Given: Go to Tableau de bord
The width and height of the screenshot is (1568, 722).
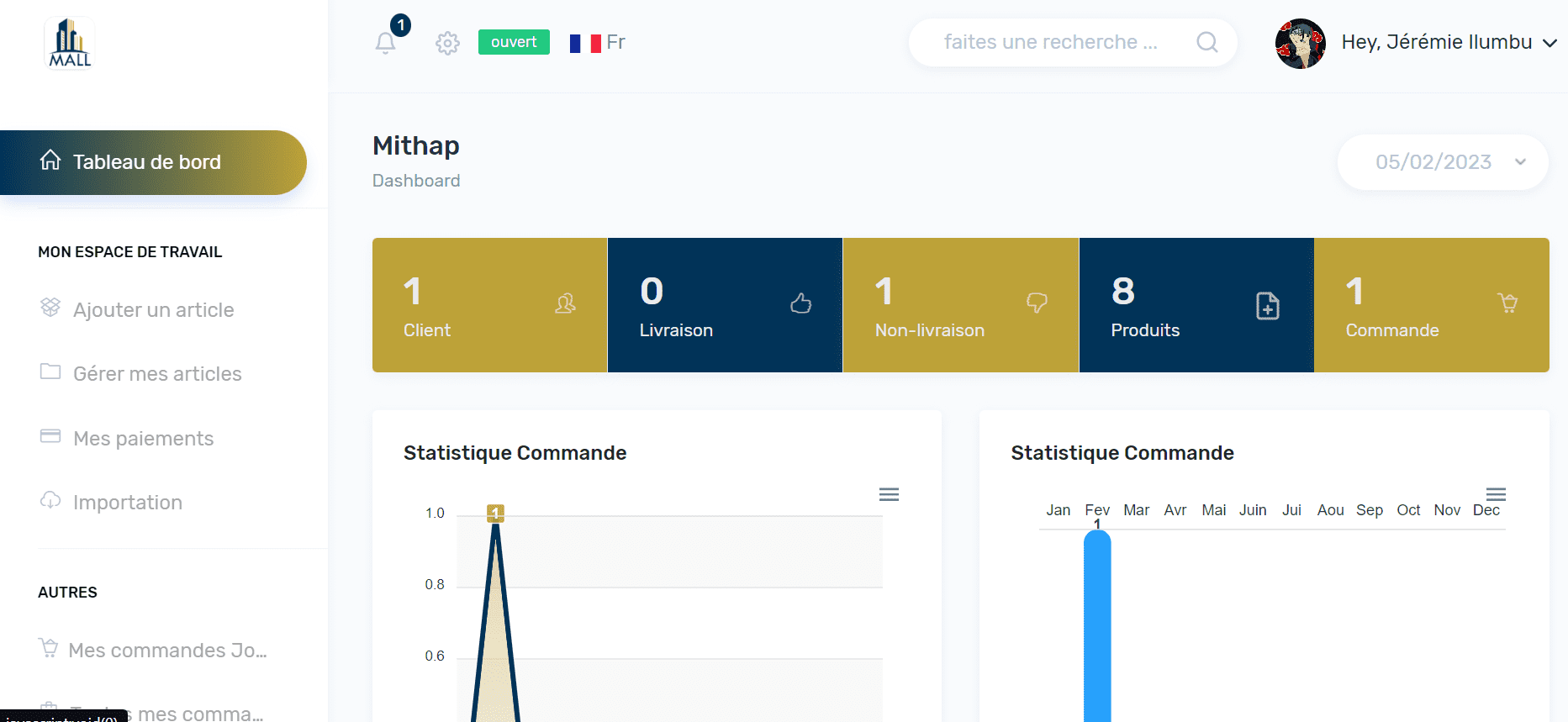Looking at the screenshot, I should click(153, 162).
